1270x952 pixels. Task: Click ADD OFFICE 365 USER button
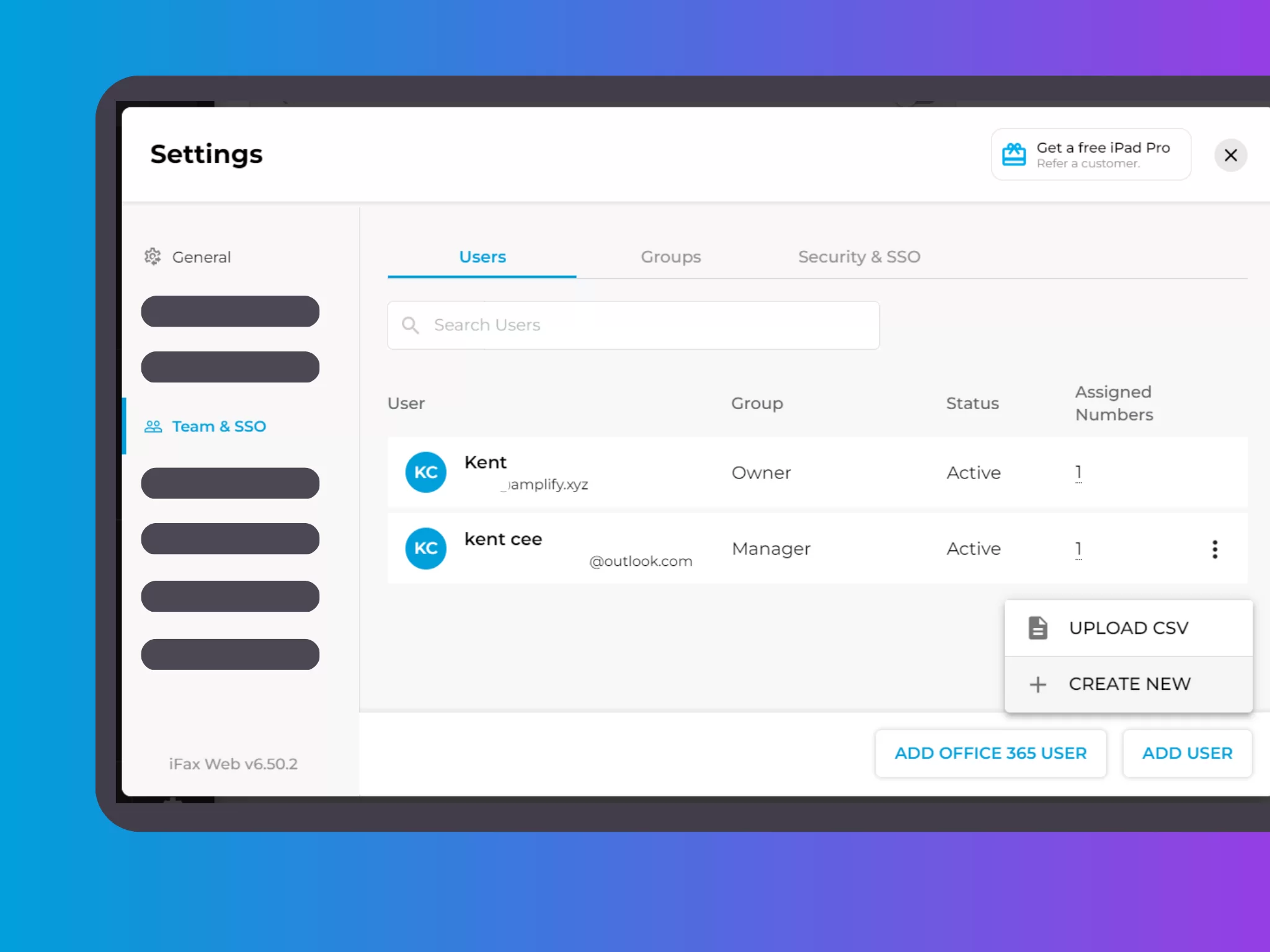(x=990, y=753)
